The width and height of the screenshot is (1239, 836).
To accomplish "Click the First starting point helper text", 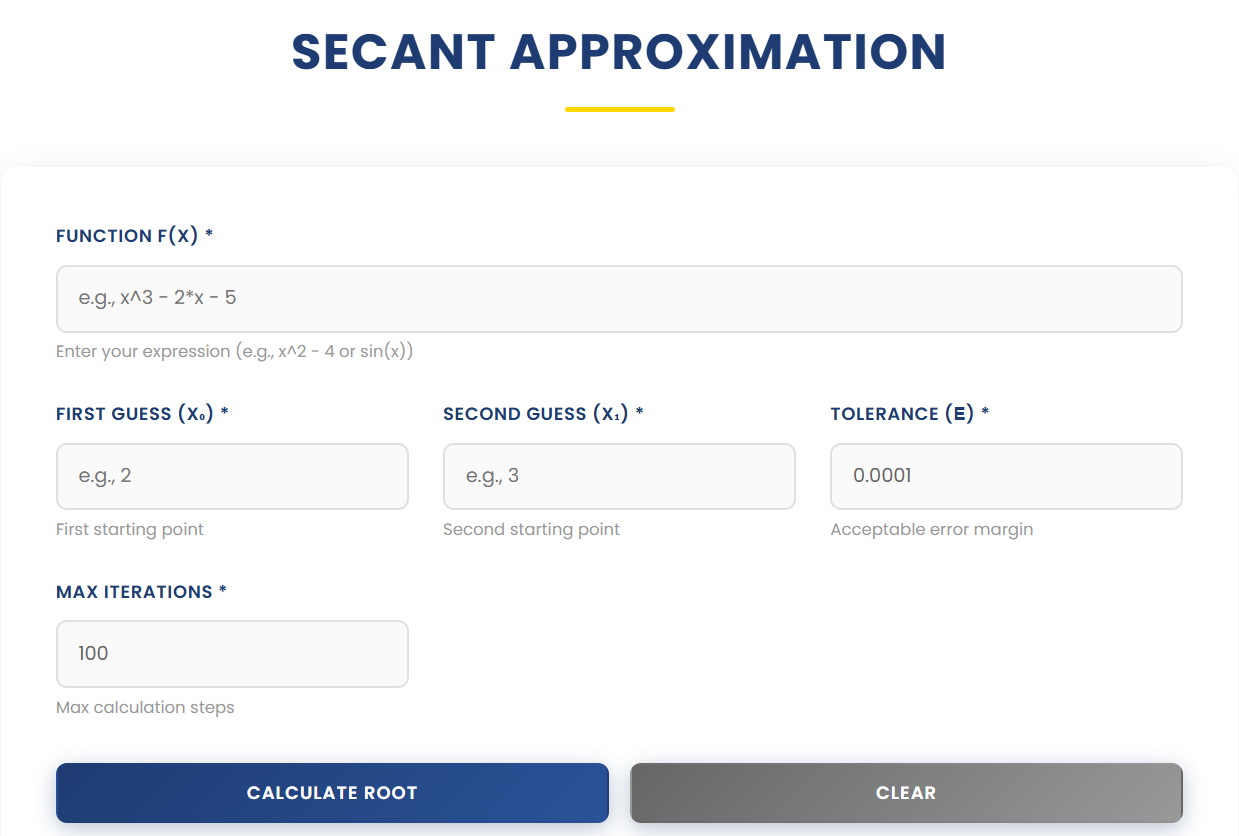I will [x=130, y=529].
